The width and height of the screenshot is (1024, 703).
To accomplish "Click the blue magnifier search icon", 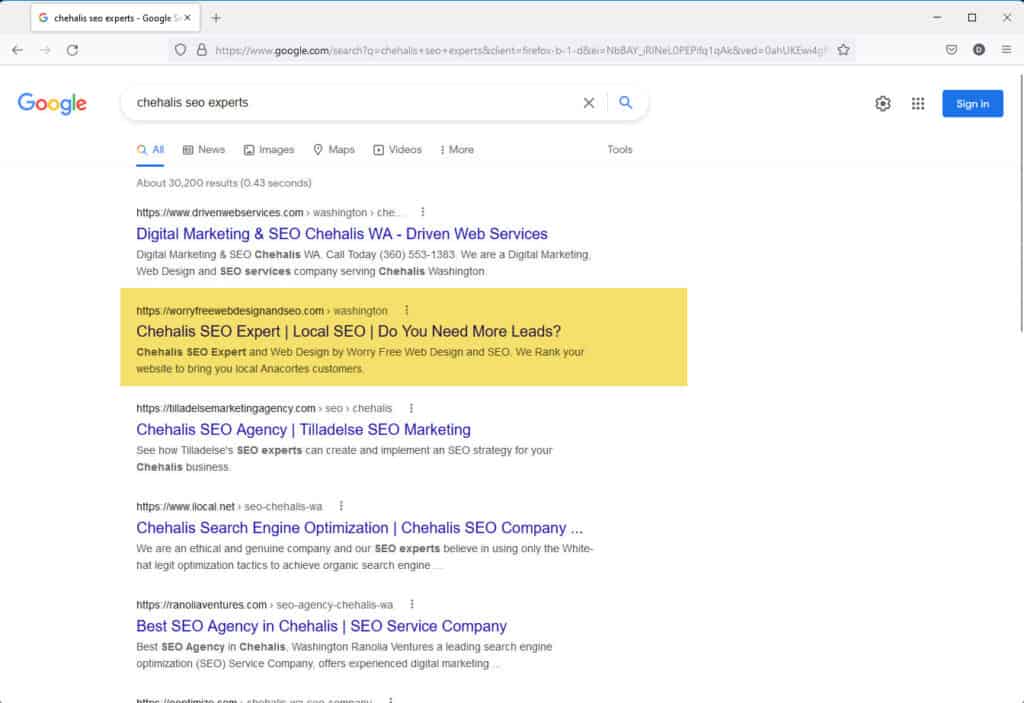I will pos(626,103).
